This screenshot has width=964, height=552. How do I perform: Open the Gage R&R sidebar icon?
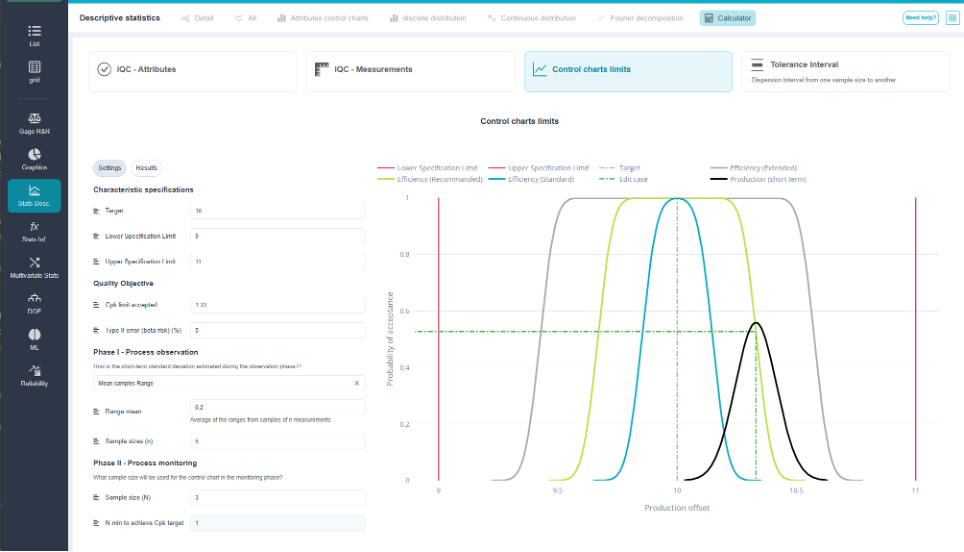coord(34,123)
